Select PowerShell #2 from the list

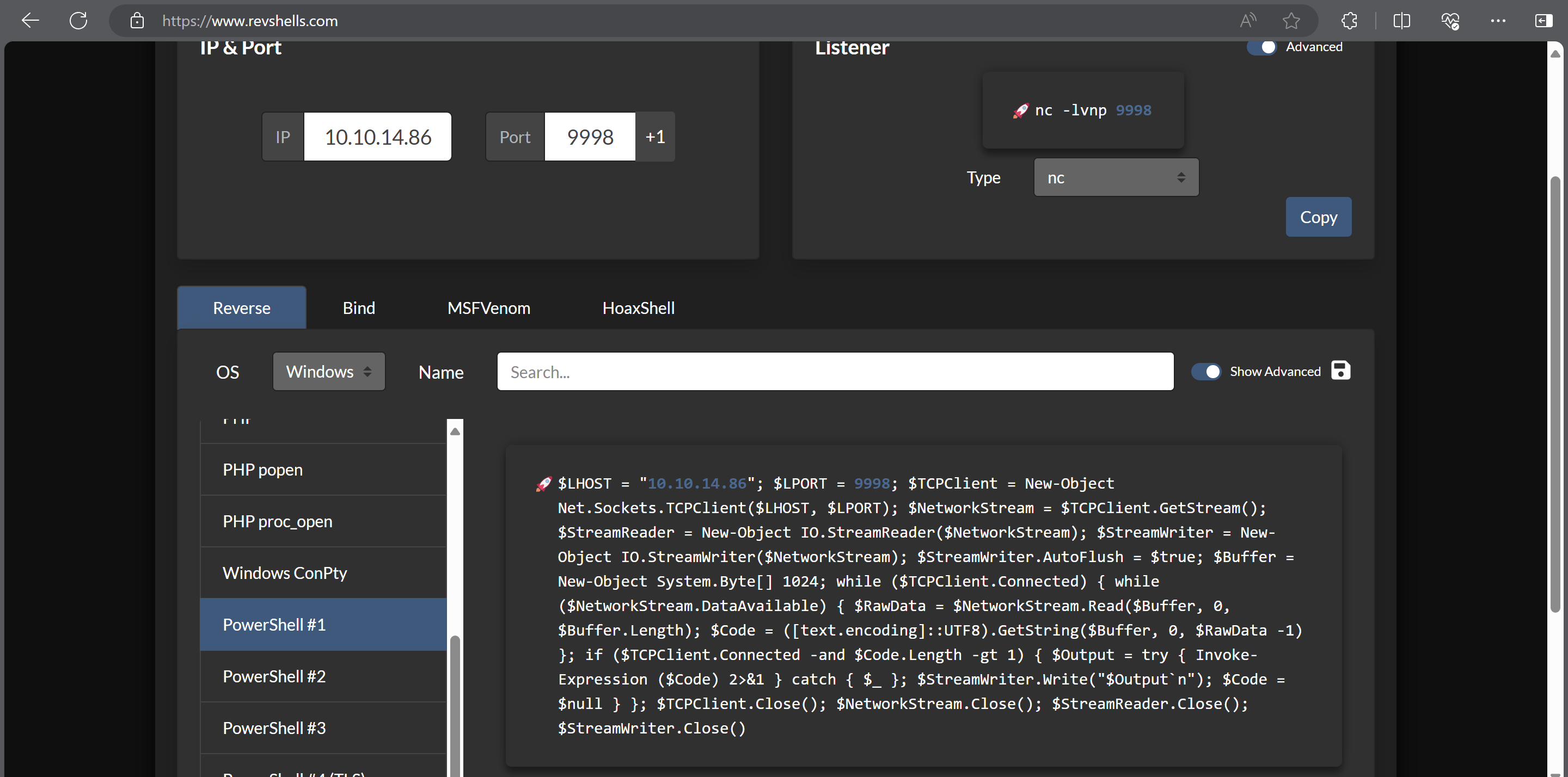tap(274, 676)
